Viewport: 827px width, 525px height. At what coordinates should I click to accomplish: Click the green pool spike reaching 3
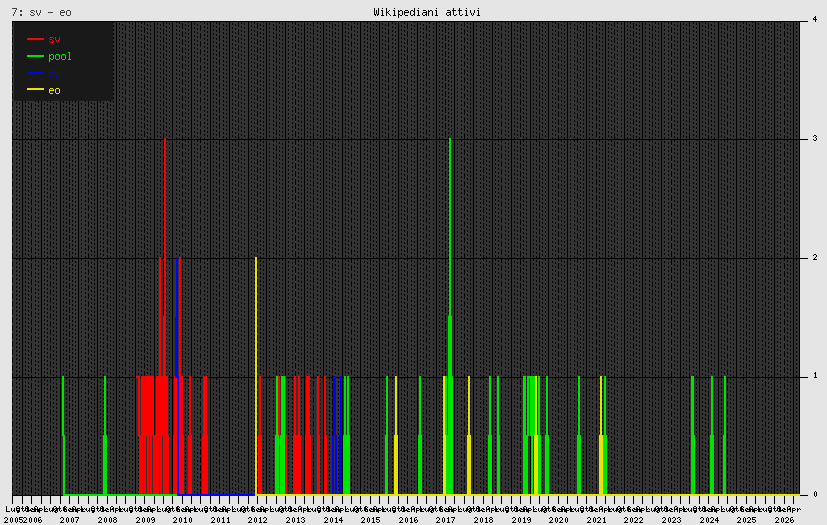[450, 317]
